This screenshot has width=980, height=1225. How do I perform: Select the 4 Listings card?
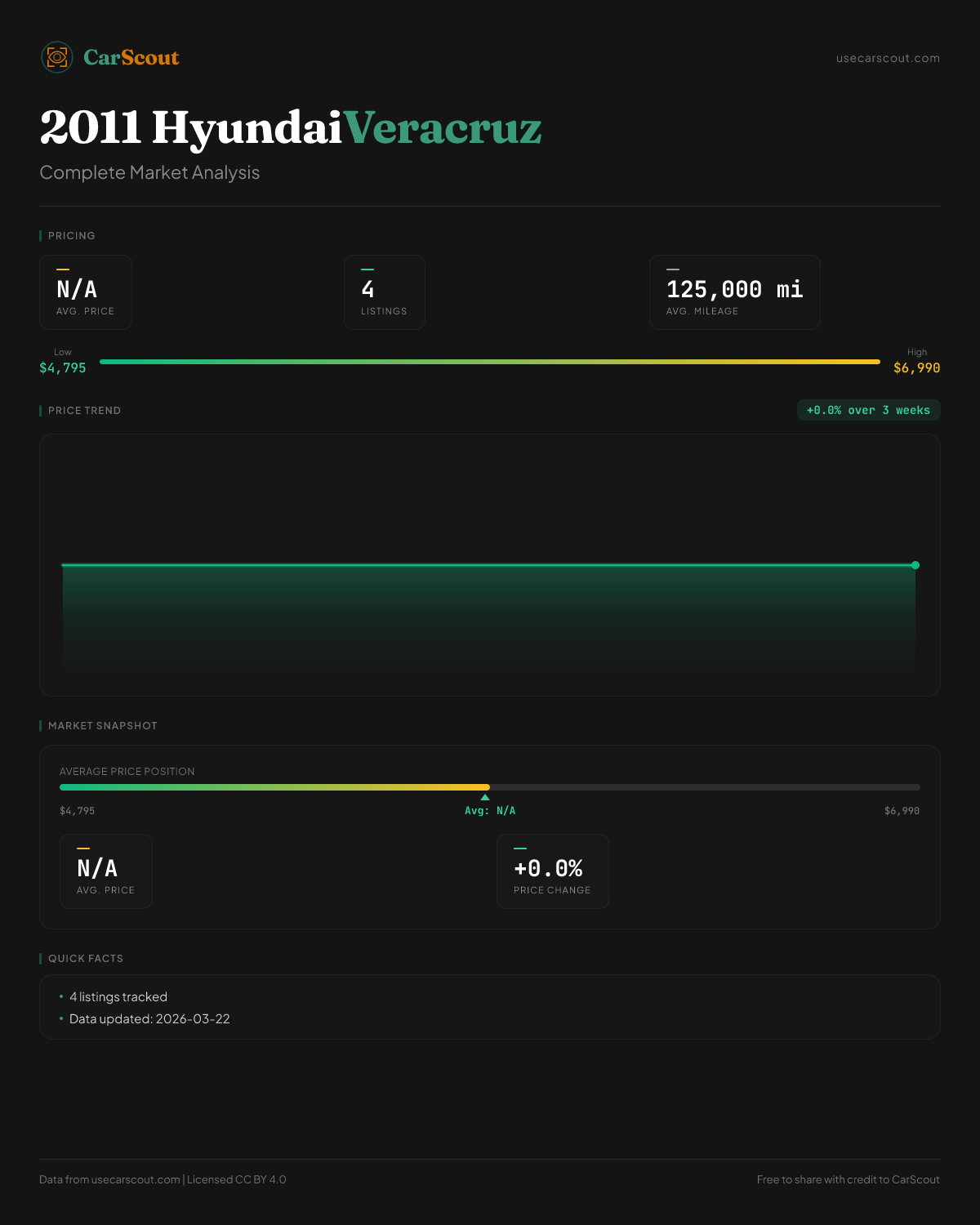pyautogui.click(x=384, y=292)
